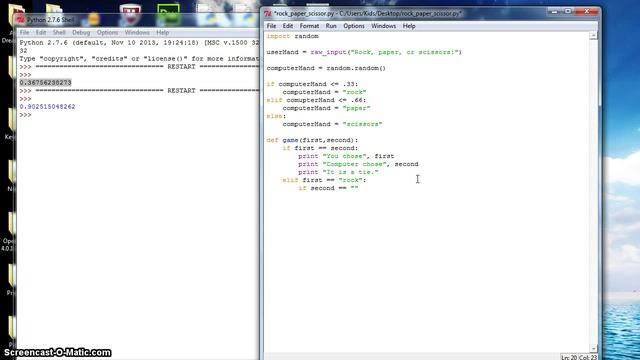Click the "elif comupterHand <= .66:" line
This screenshot has width=640, height=360.
click(316, 100)
